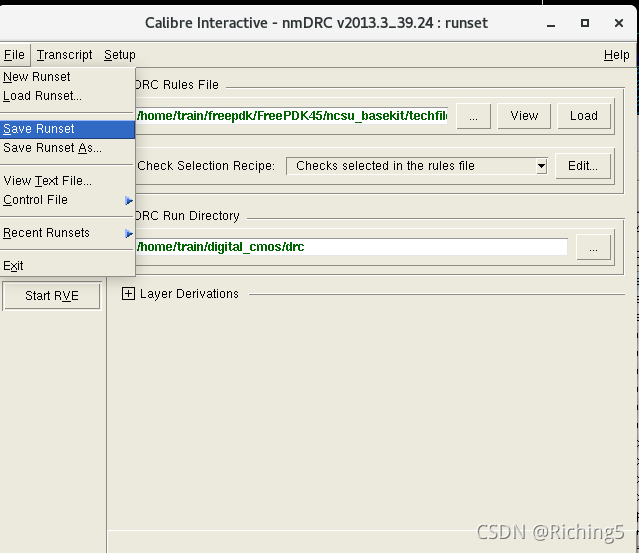Expand the Layer Derivations section
The image size is (639, 553).
click(x=128, y=294)
